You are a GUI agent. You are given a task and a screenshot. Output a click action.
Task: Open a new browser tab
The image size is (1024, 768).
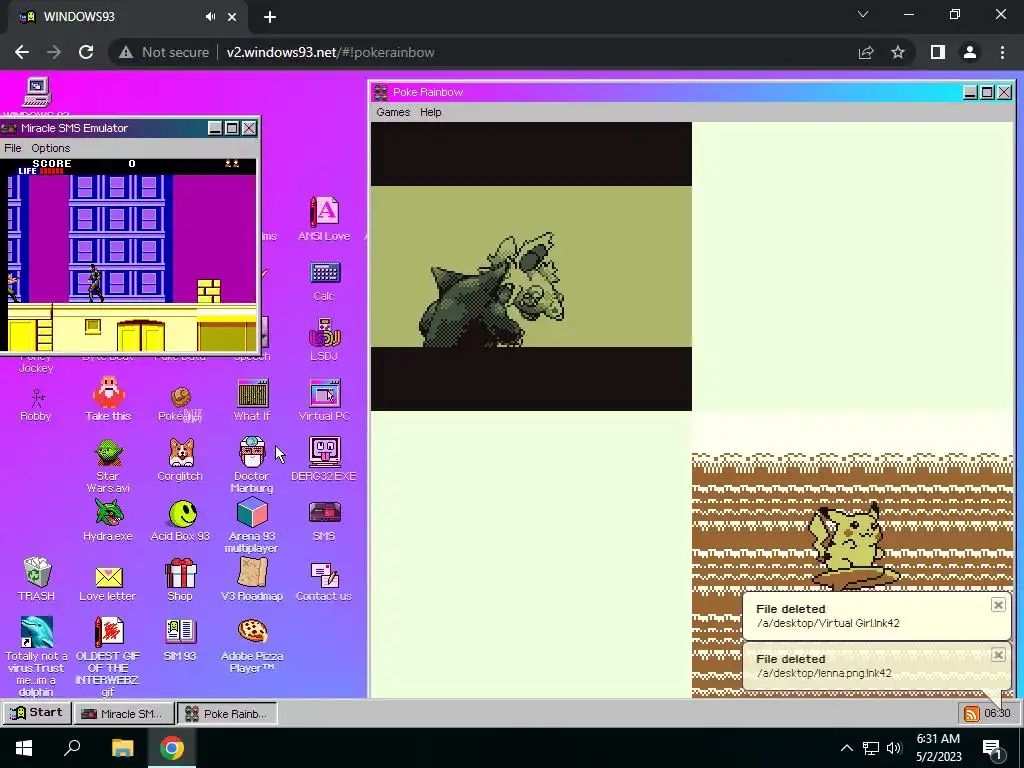[x=270, y=17]
